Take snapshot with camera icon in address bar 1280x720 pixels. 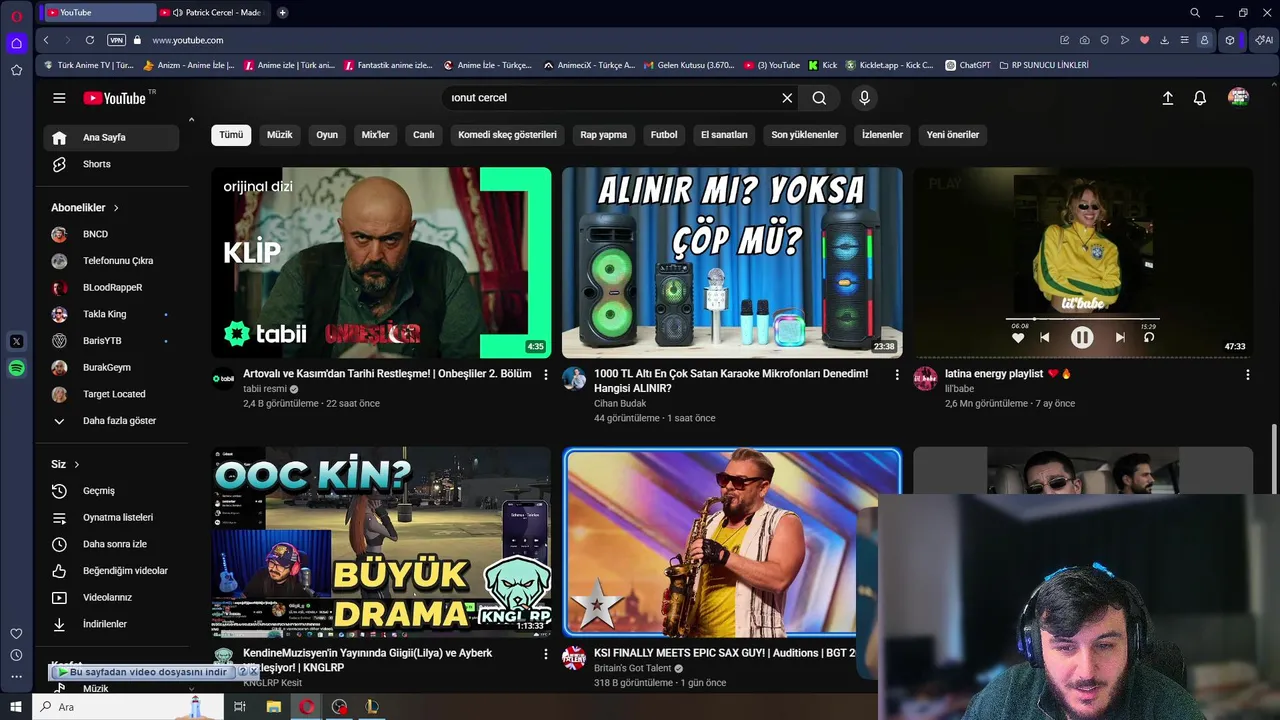(x=1084, y=40)
